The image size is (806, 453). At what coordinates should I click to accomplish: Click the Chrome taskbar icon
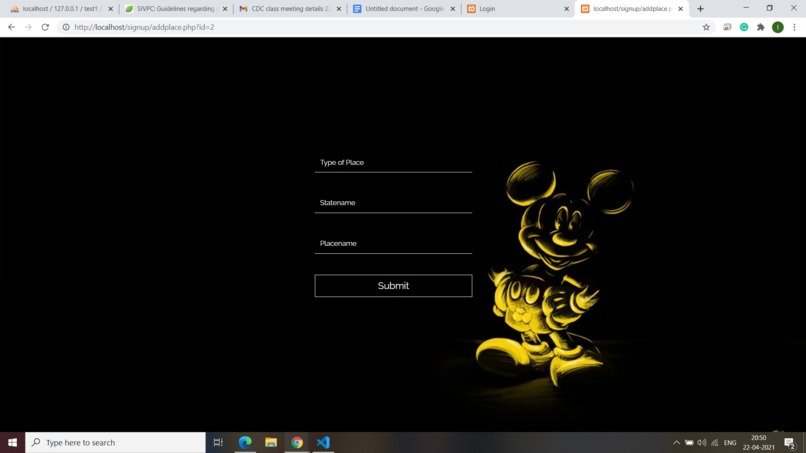(297, 442)
